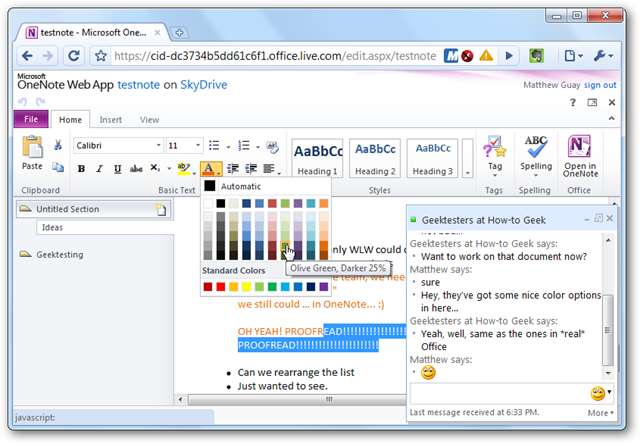Open the testnote link in header
This screenshot has height=444, width=640.
[x=138, y=84]
